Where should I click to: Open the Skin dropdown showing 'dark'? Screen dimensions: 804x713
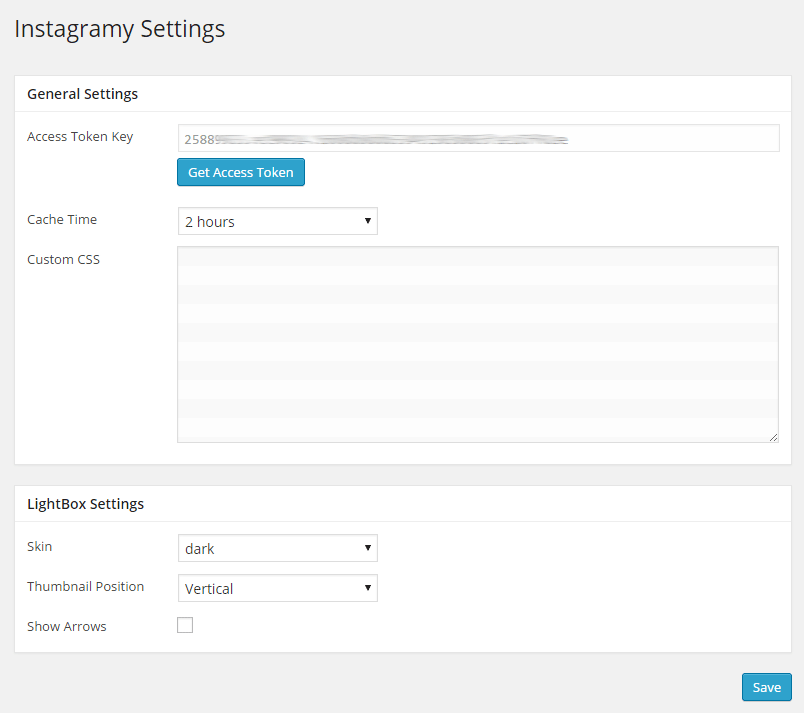277,548
